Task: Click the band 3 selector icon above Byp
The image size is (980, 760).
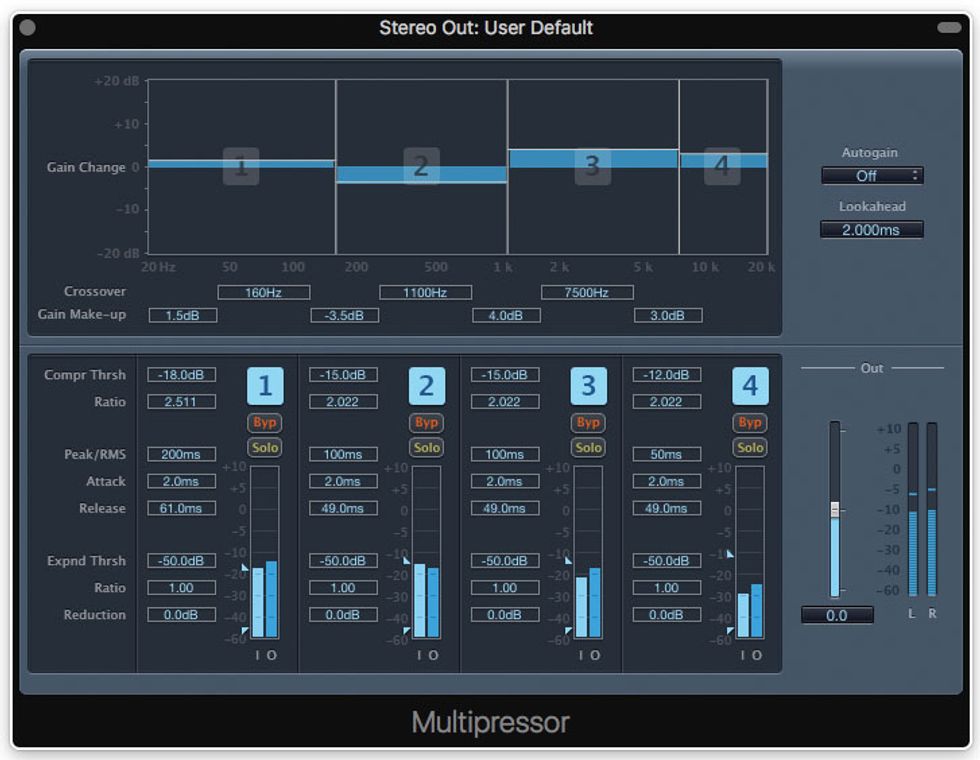Action: click(x=588, y=384)
